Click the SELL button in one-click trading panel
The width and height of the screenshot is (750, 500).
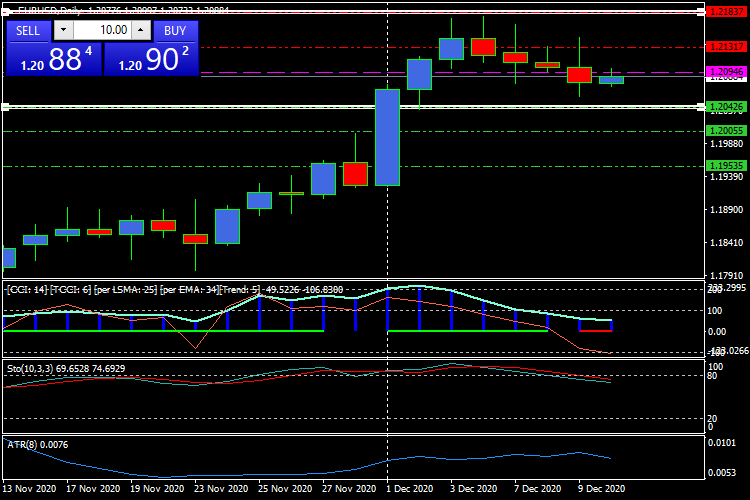(x=28, y=31)
